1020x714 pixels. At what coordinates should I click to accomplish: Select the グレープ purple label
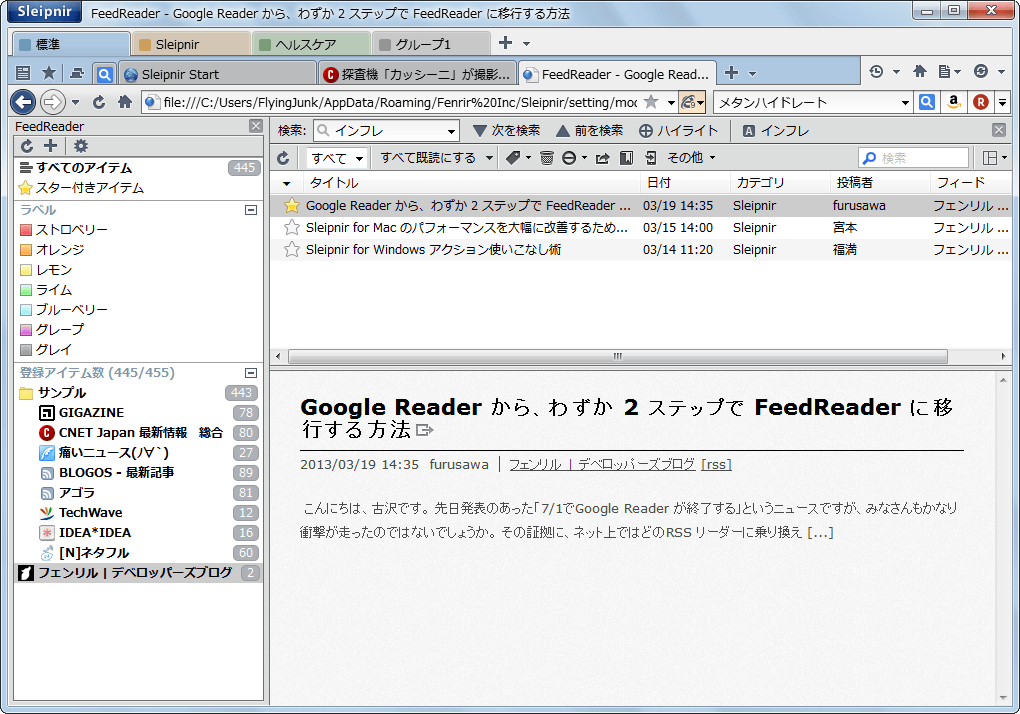point(52,330)
